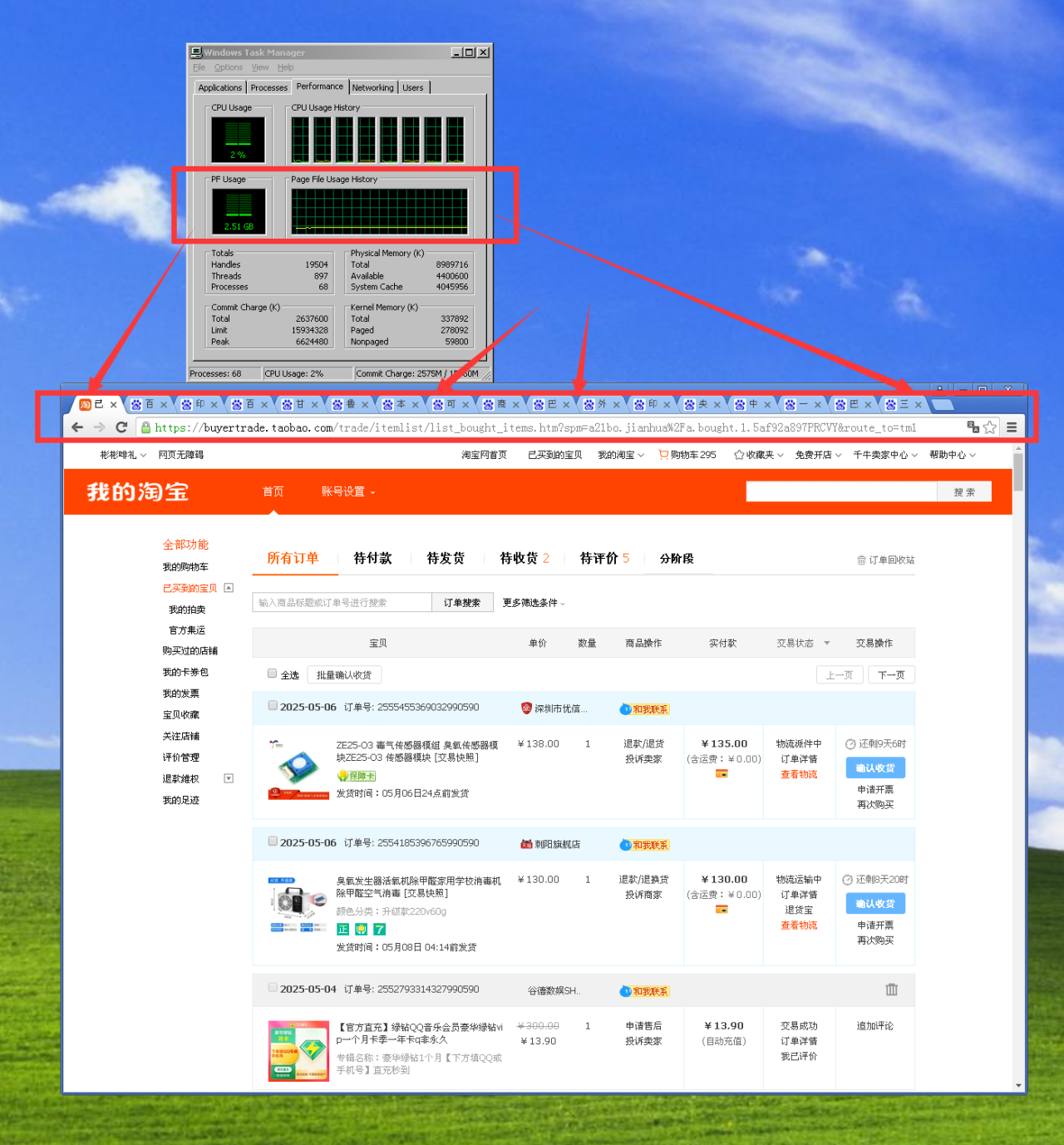Viewport: 1064px width, 1145px height.
Task: Close the 三 browser tab
Action: [919, 405]
